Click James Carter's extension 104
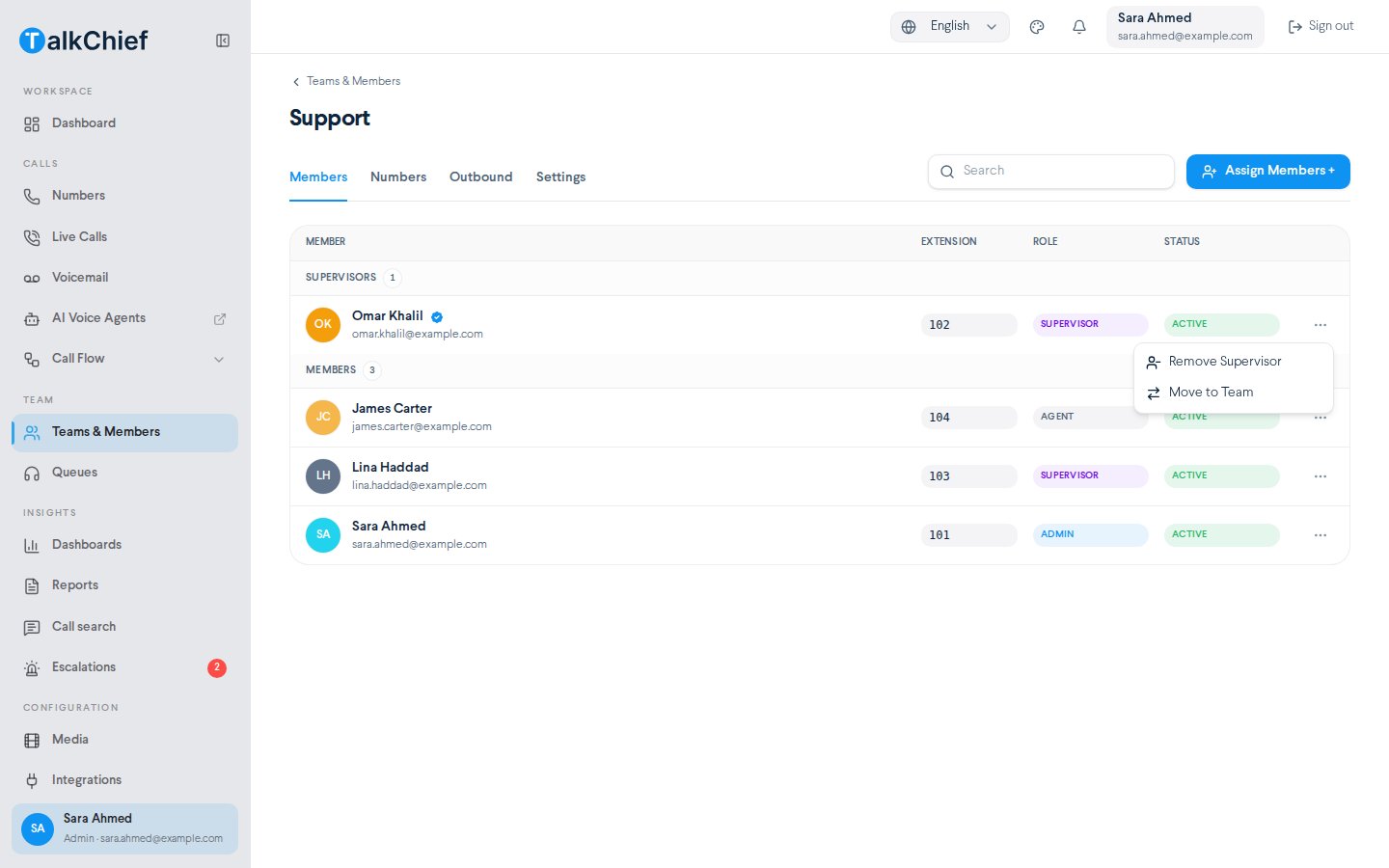The image size is (1389, 868). [969, 418]
